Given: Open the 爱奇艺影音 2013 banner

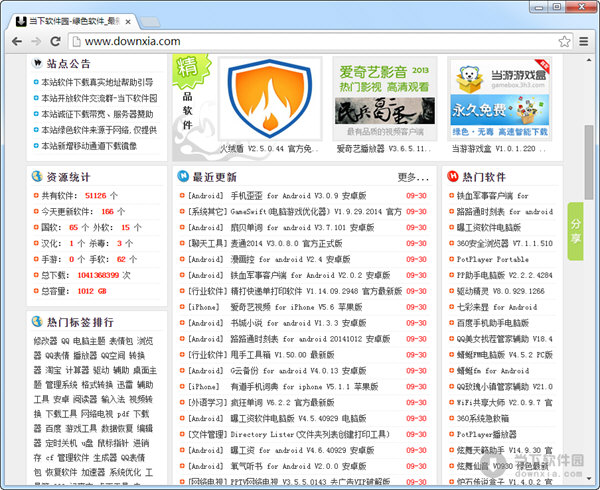Looking at the screenshot, I should pos(385,98).
